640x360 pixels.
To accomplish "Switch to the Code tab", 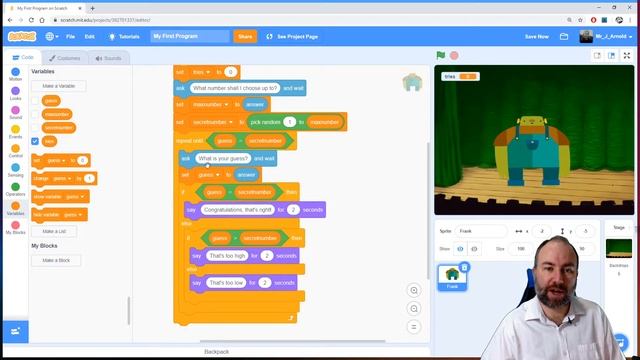I will (22, 58).
